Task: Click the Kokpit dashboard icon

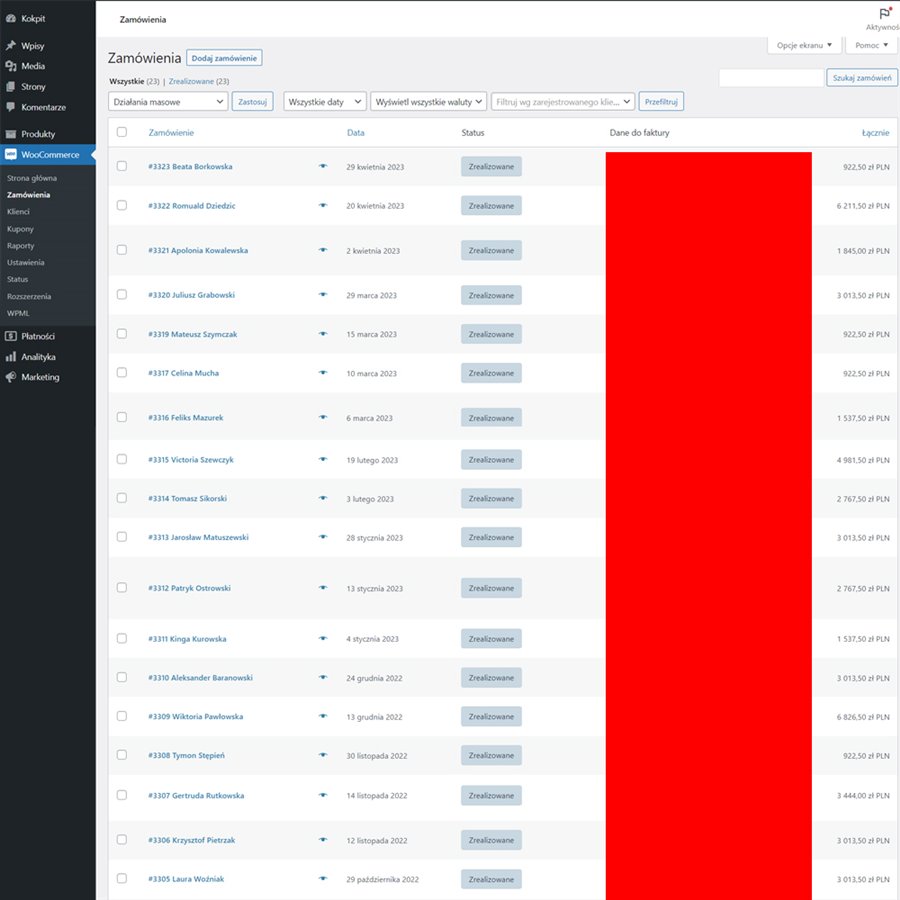Action: (x=11, y=18)
